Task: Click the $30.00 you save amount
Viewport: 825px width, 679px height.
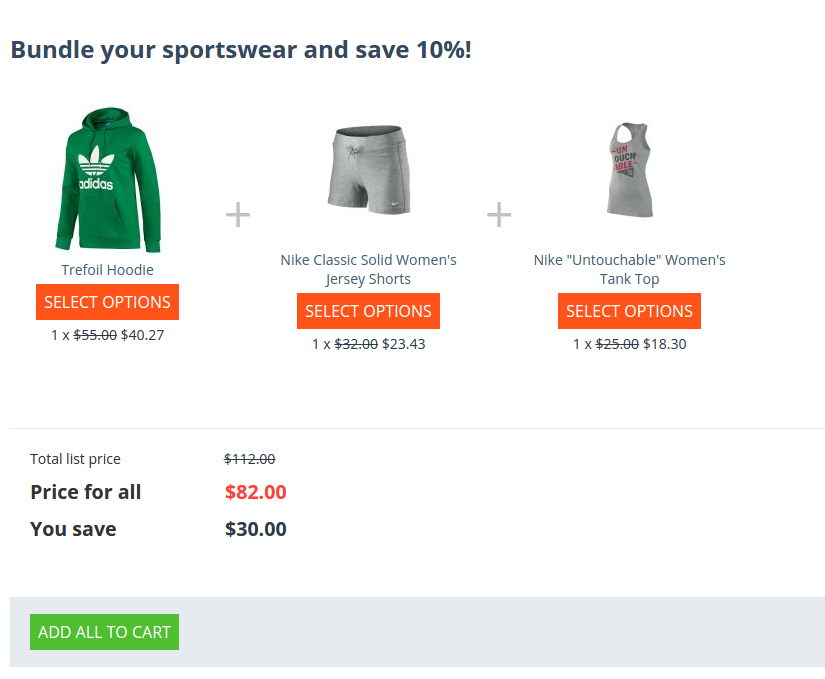Action: [x=256, y=529]
